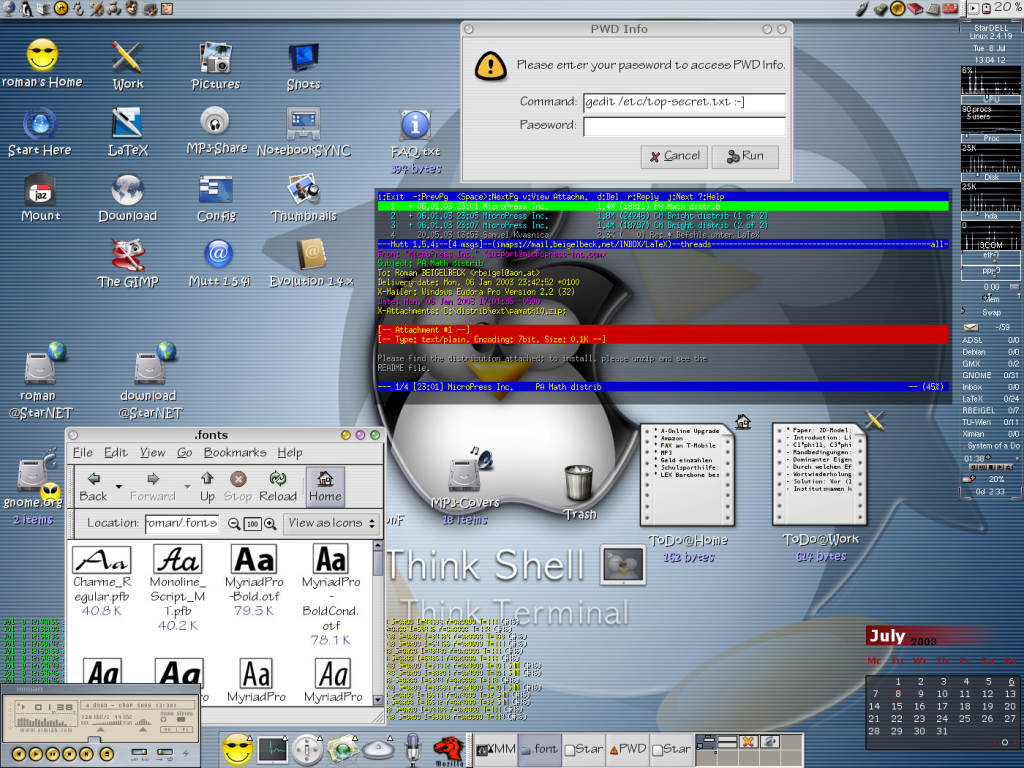The image size is (1024, 768).
Task: Select Monoline_Script_MT.pfb font file
Action: [177, 588]
